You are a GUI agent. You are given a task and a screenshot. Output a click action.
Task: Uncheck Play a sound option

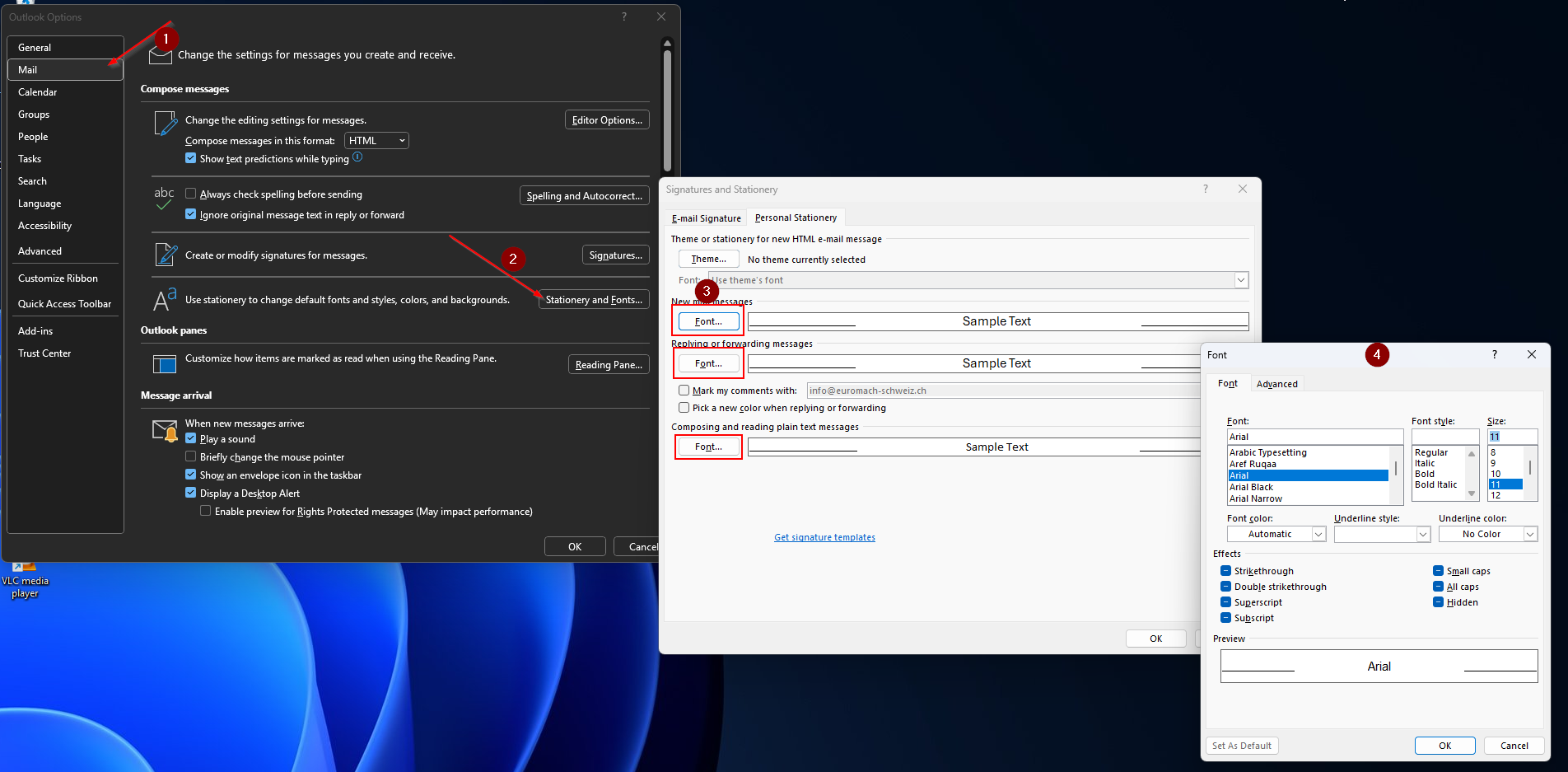tap(191, 439)
